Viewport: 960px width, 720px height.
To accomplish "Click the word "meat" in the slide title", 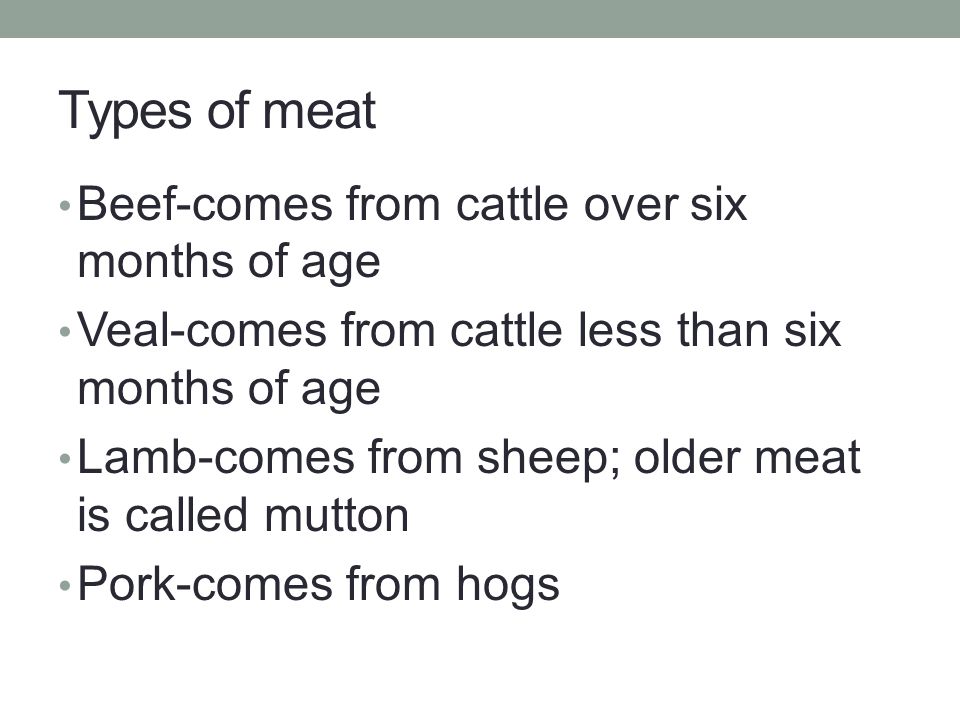I will click(319, 111).
